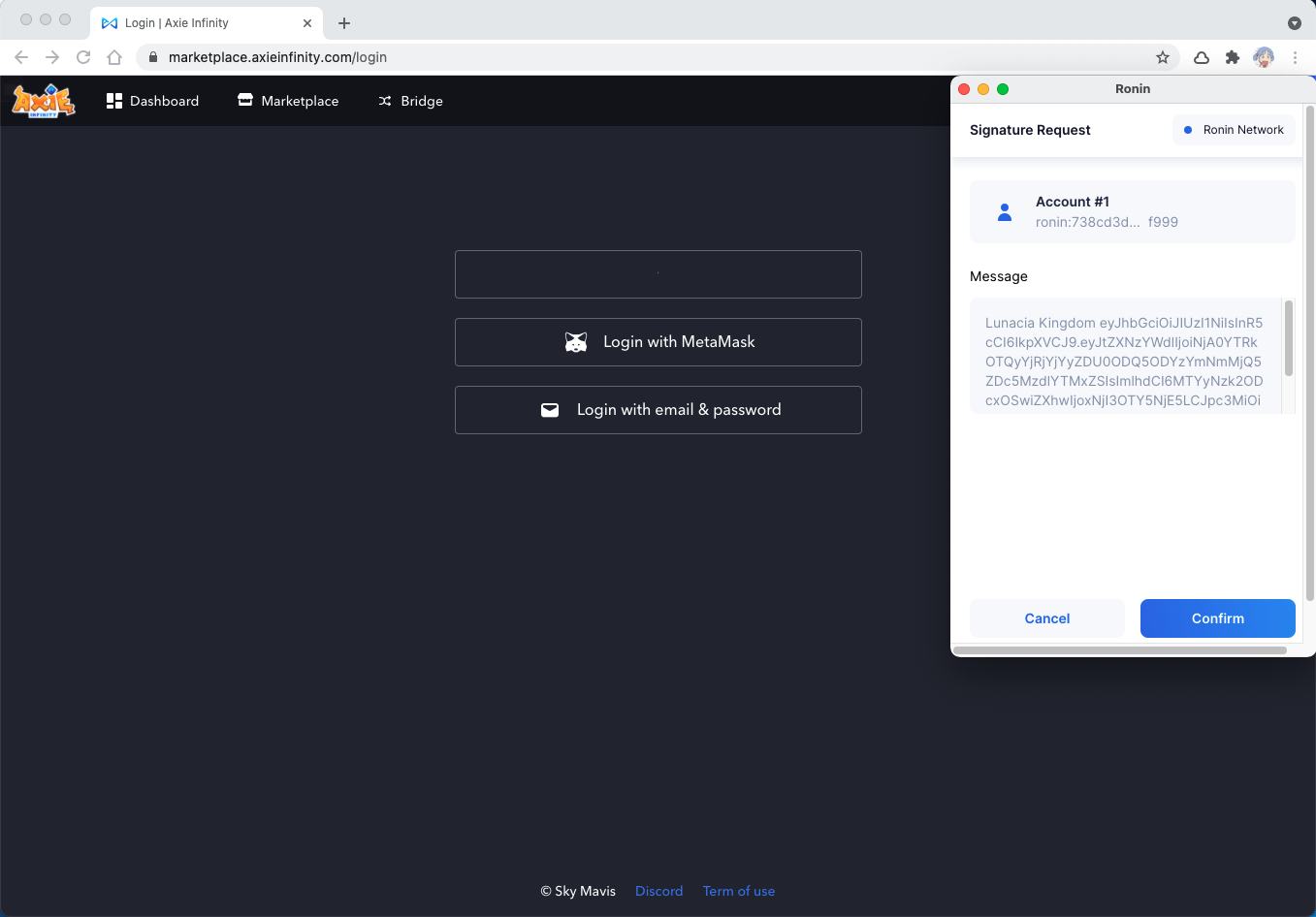Click the MetaMask fox icon
This screenshot has height=917, width=1316.
tap(576, 342)
